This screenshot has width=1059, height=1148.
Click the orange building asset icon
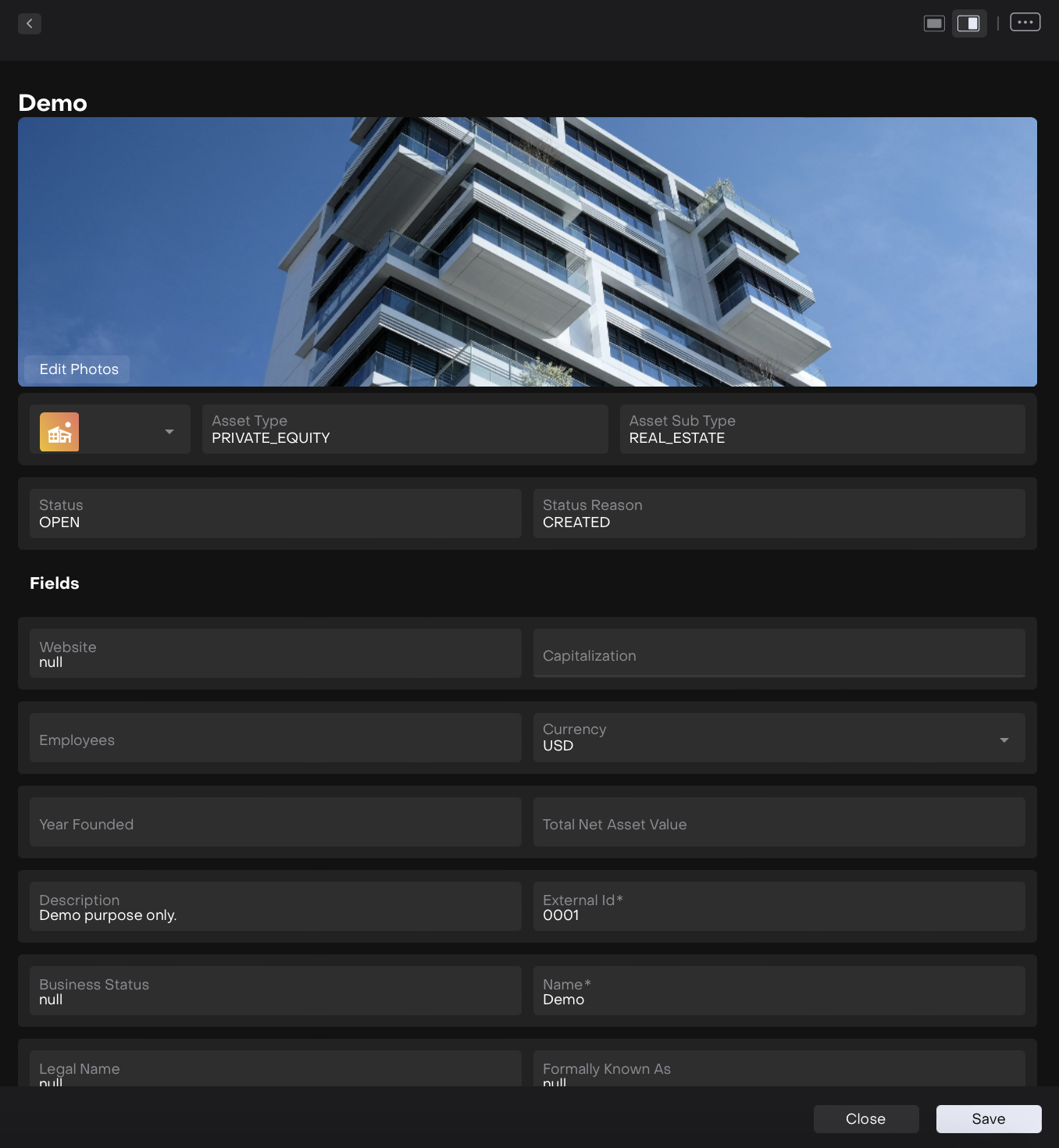pos(59,432)
